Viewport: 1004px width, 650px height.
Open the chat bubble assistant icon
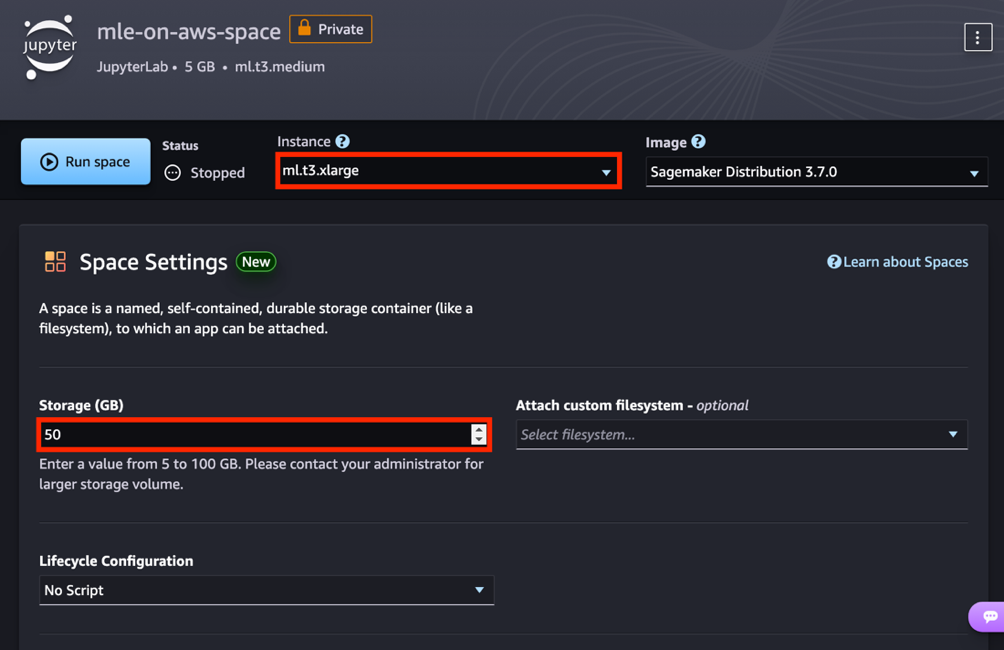[x=989, y=617]
